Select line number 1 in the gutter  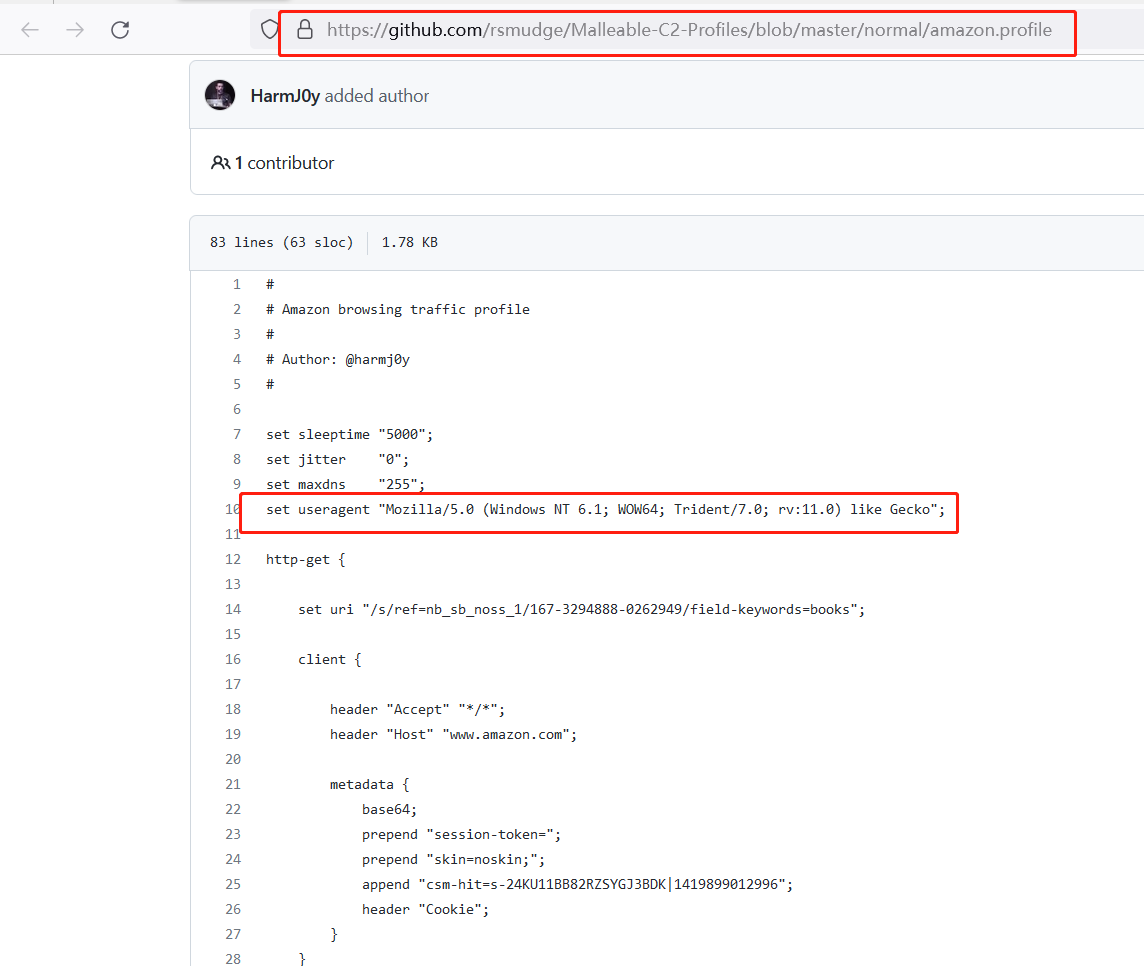(x=236, y=285)
